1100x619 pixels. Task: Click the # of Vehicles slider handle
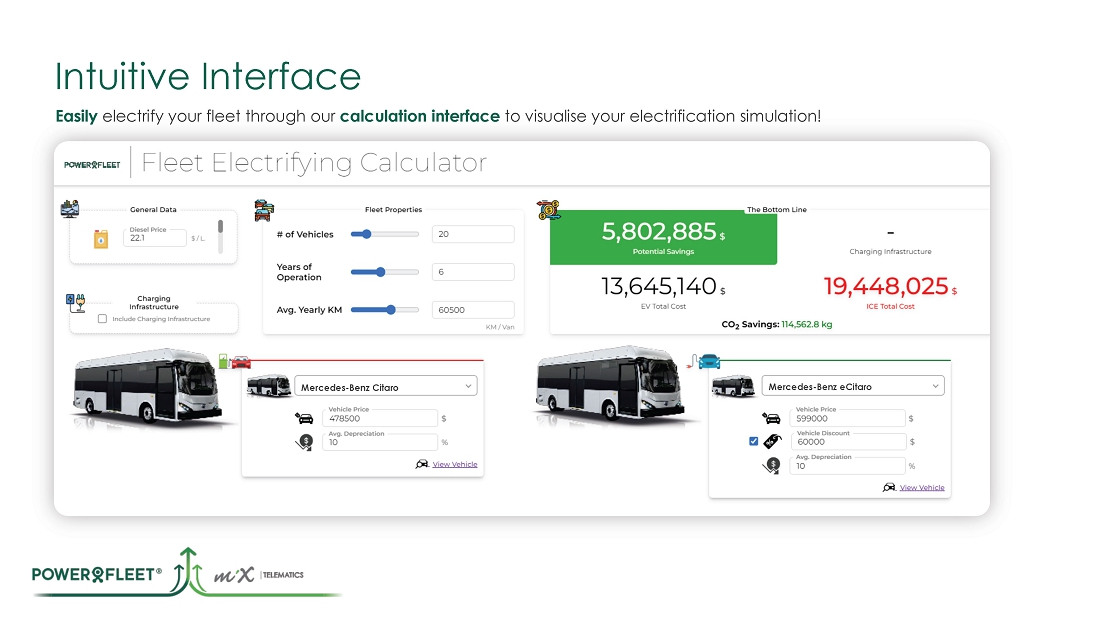[x=367, y=234]
